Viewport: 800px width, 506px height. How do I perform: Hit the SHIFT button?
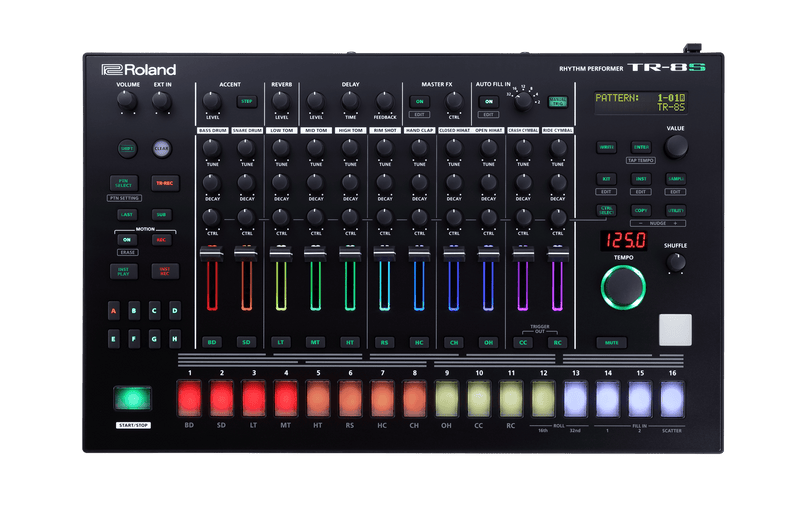127,148
